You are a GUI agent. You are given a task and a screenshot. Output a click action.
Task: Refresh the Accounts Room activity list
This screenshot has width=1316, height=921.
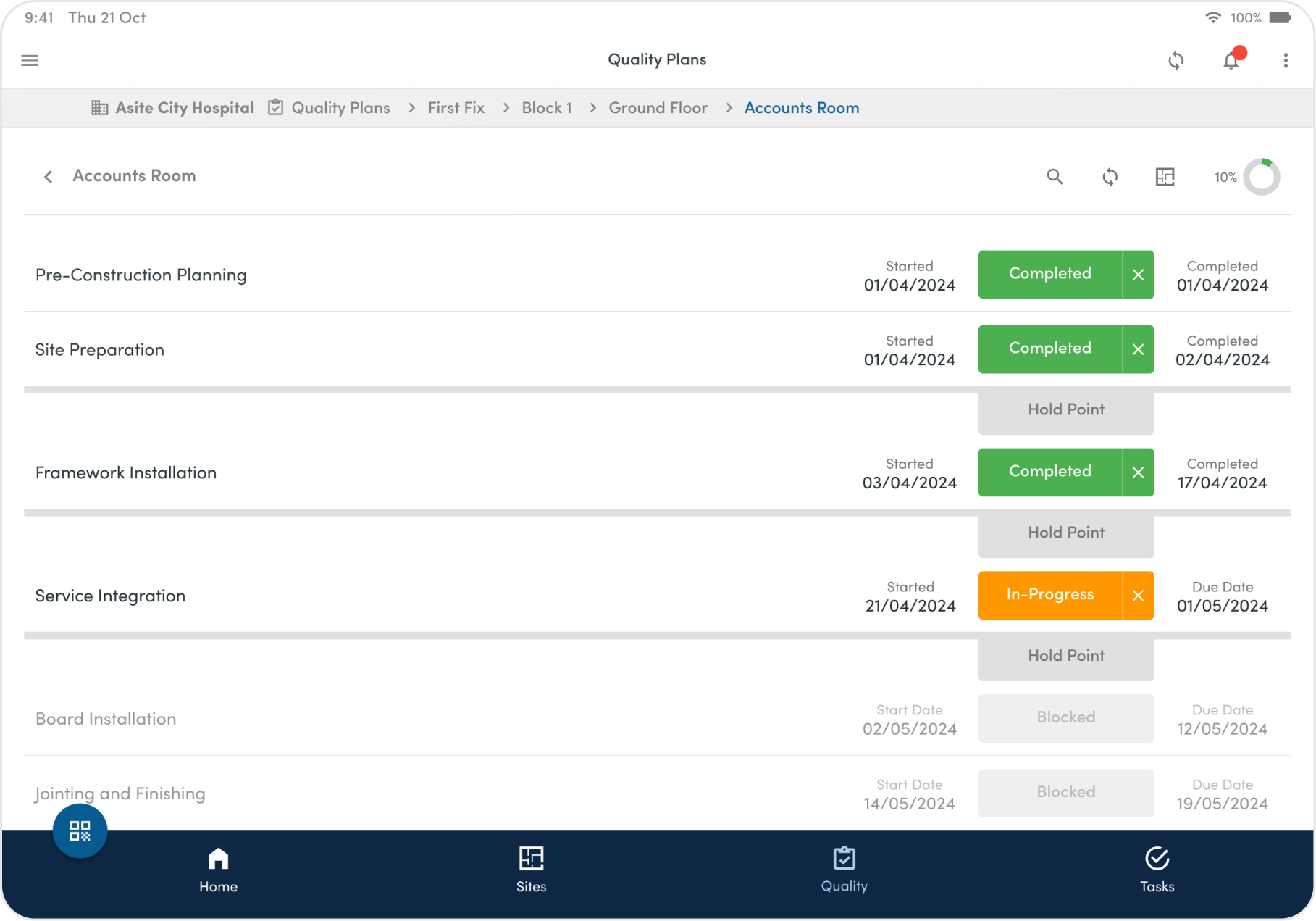point(1110,177)
